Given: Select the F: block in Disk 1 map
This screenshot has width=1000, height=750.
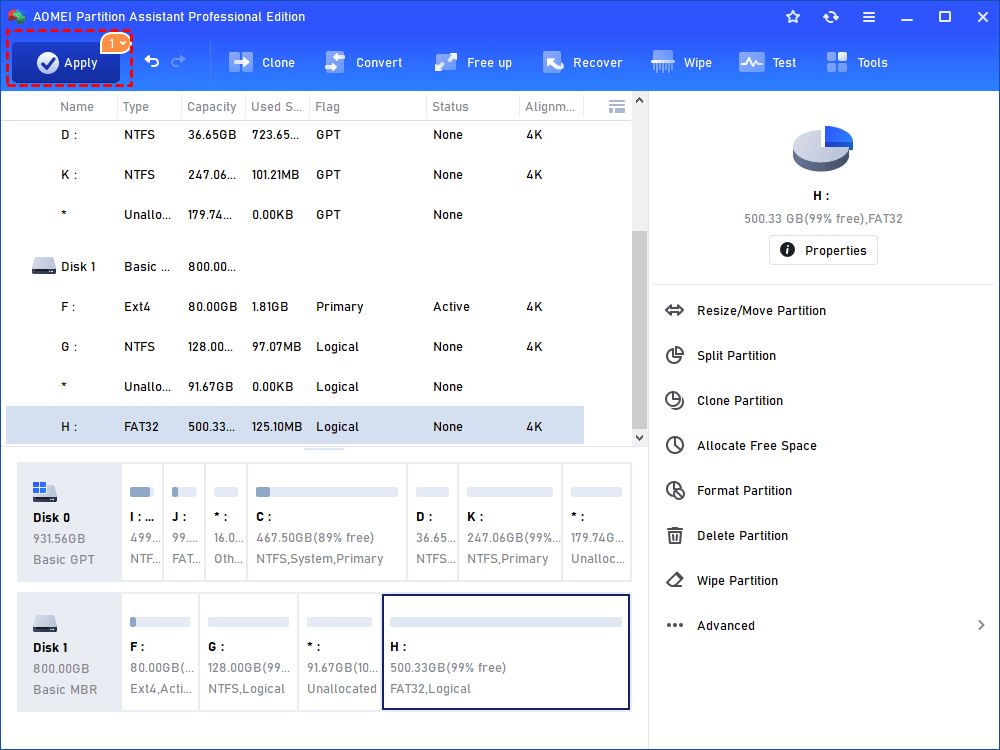Looking at the screenshot, I should [160, 652].
